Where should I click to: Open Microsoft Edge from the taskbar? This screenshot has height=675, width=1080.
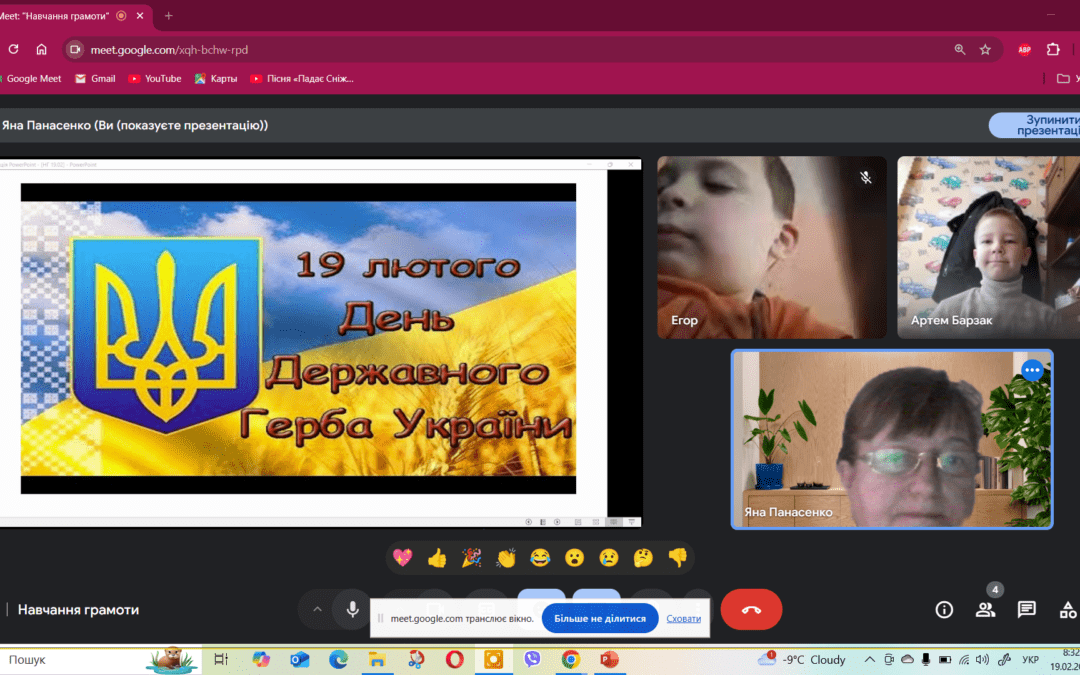[338, 660]
